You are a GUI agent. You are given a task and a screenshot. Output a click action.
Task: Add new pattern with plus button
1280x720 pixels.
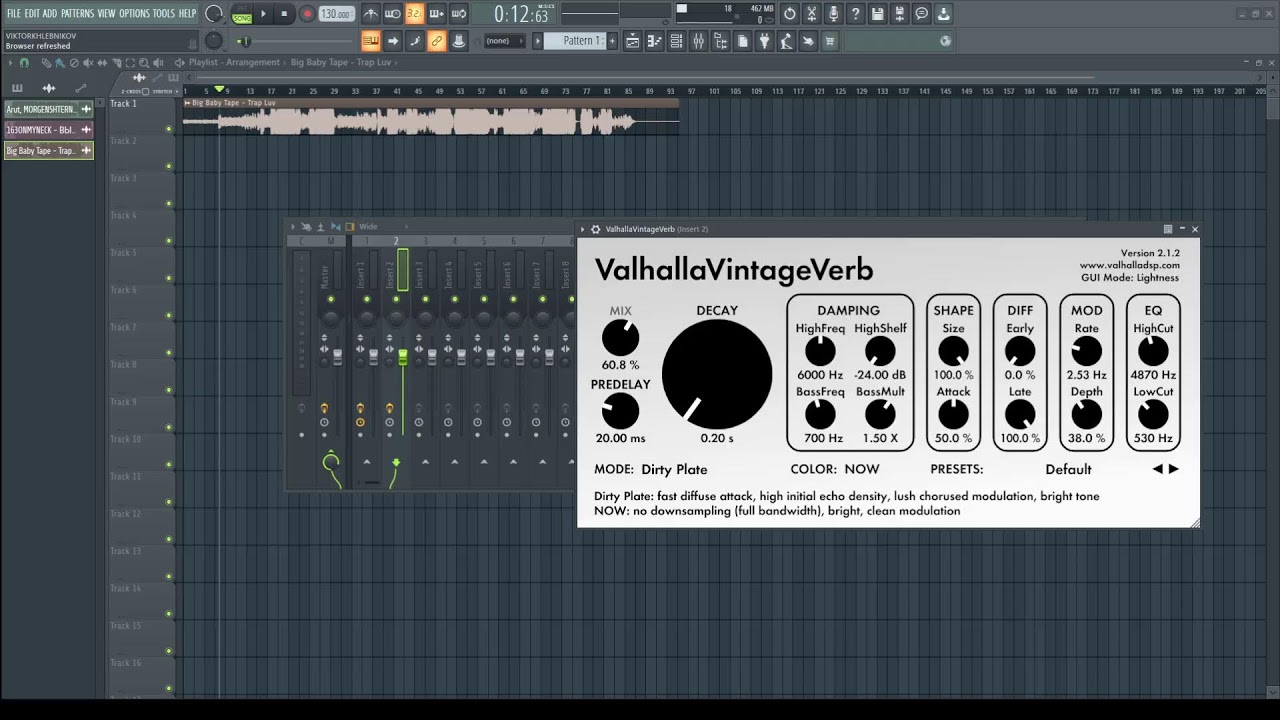coord(613,41)
